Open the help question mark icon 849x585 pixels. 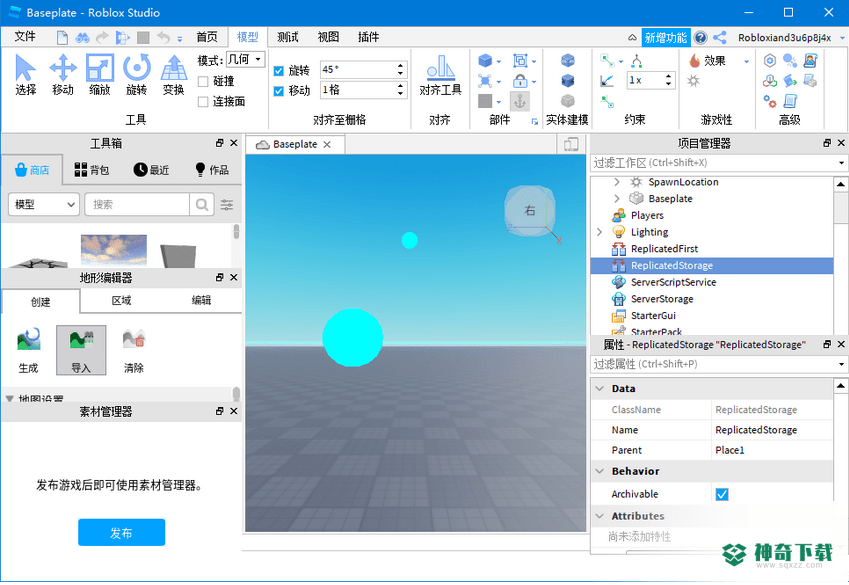point(701,37)
